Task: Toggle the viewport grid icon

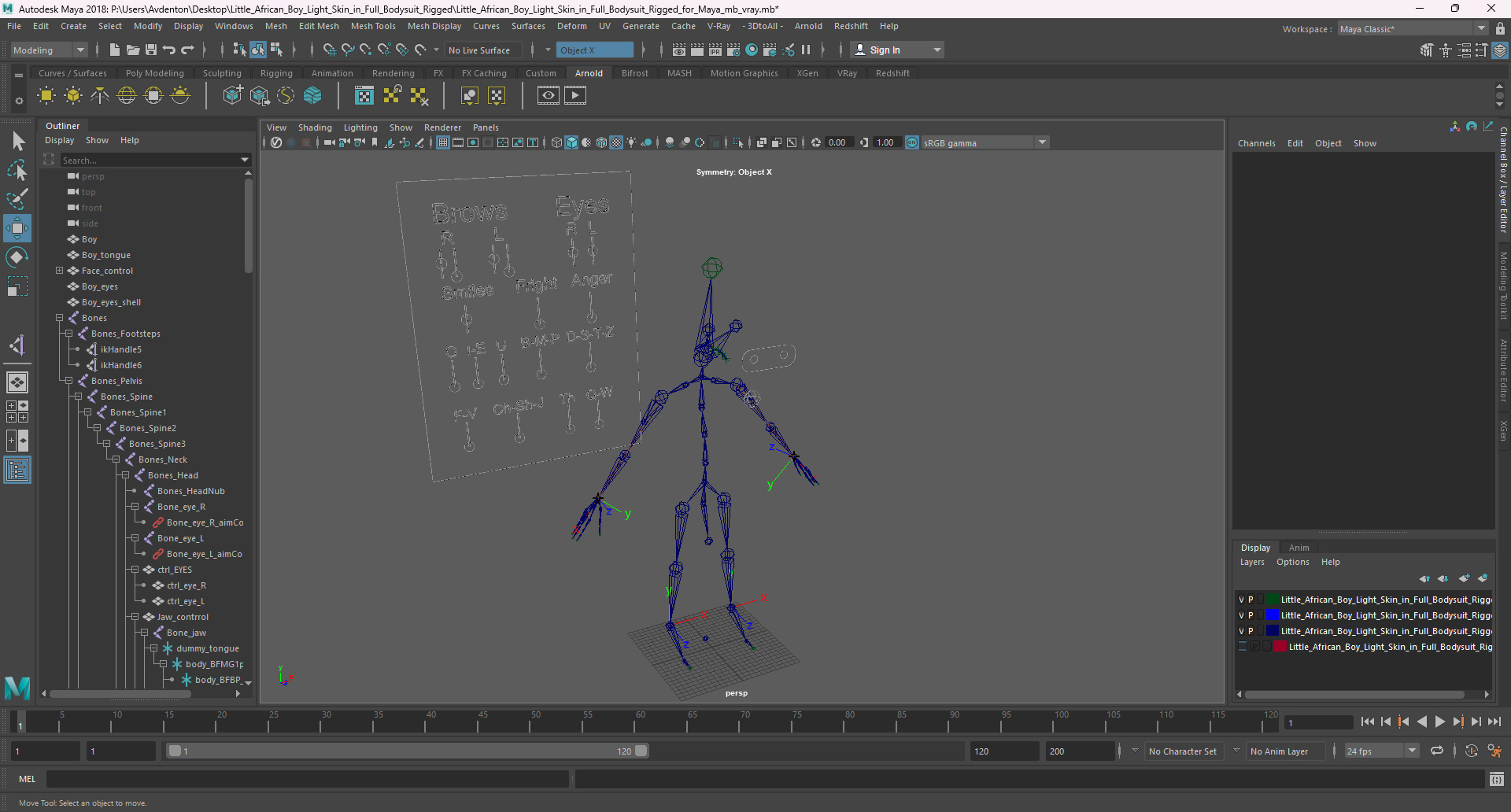Action: [443, 142]
